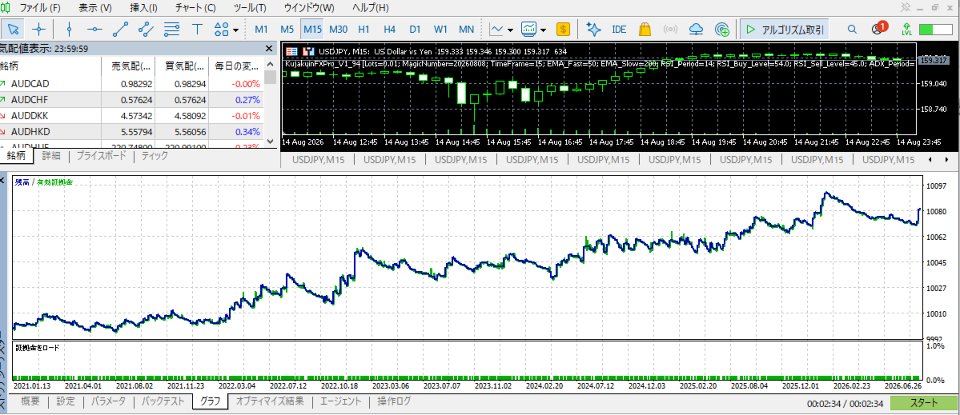Screen dimensions: 960x415
Task: Select AUDDKK symbol in Market Watch
Action: (x=30, y=115)
